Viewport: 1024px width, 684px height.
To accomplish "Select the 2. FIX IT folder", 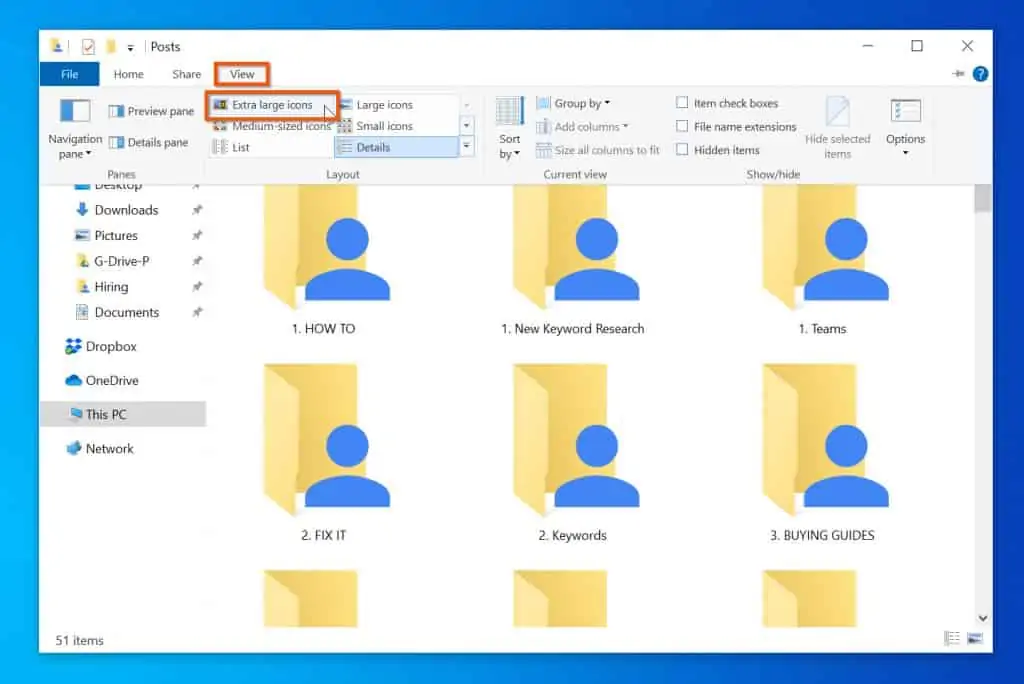I will (325, 454).
